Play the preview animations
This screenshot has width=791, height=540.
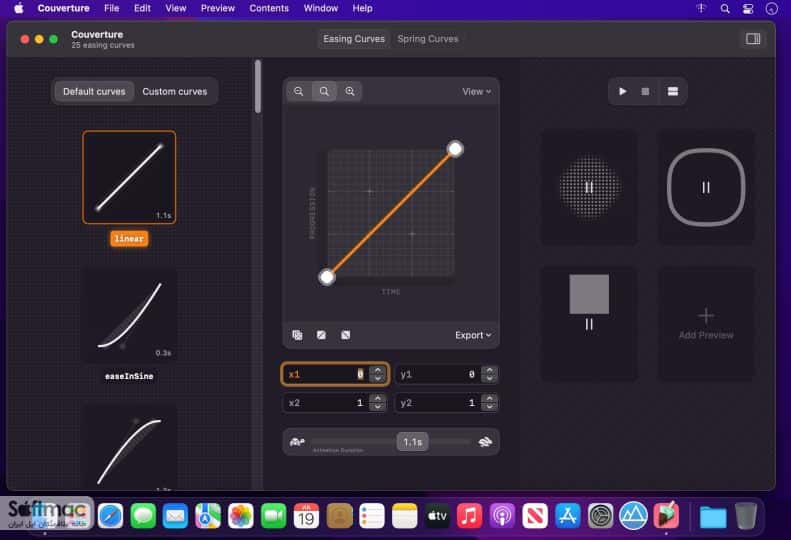tap(623, 91)
